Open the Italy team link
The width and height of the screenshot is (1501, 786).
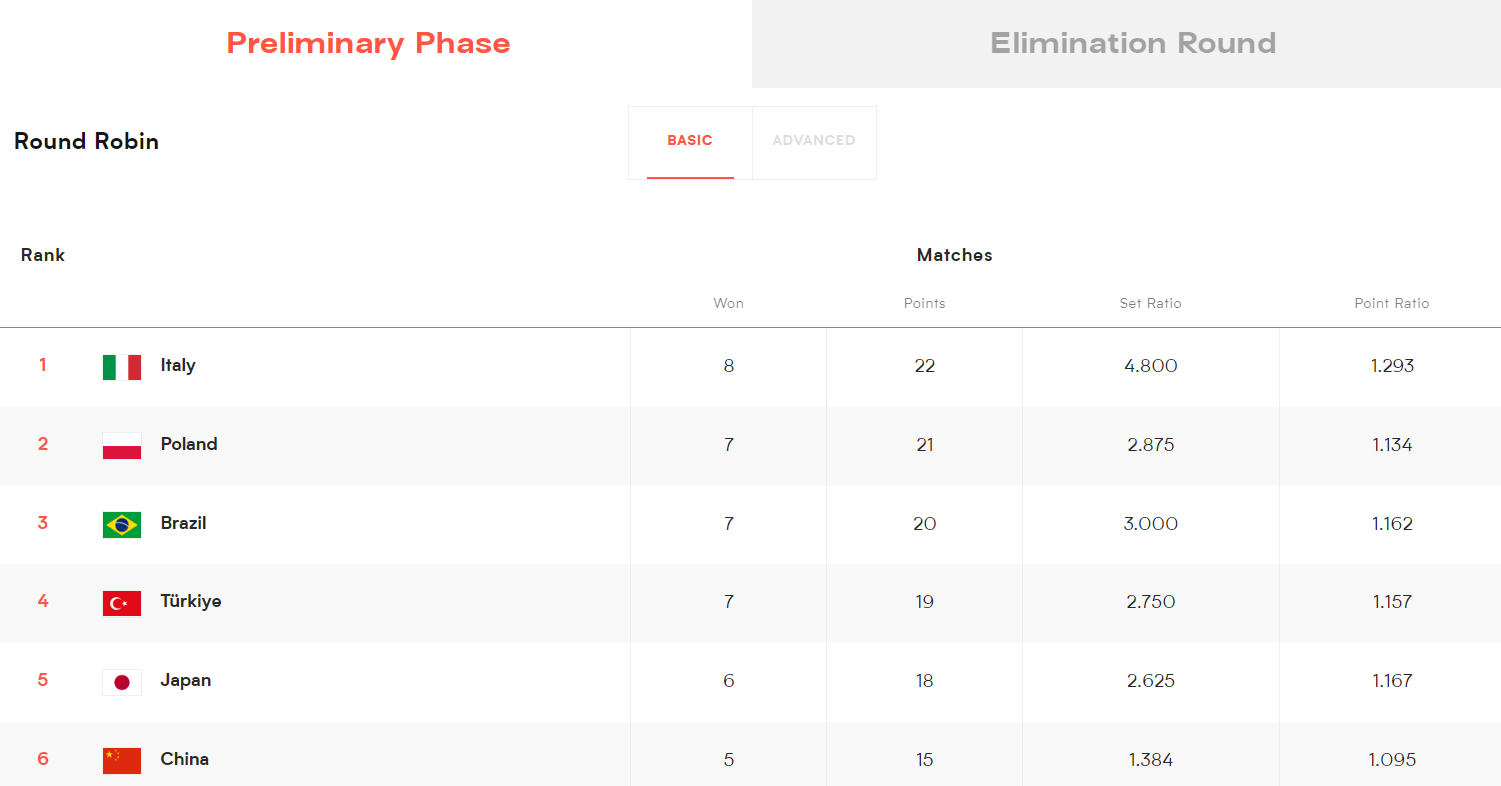[x=178, y=366]
